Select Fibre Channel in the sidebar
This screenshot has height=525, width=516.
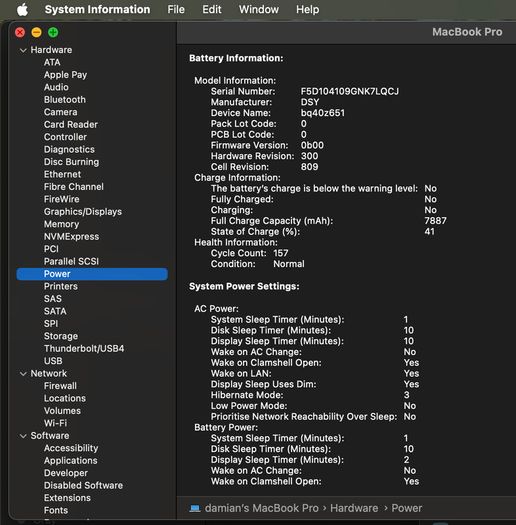[74, 186]
